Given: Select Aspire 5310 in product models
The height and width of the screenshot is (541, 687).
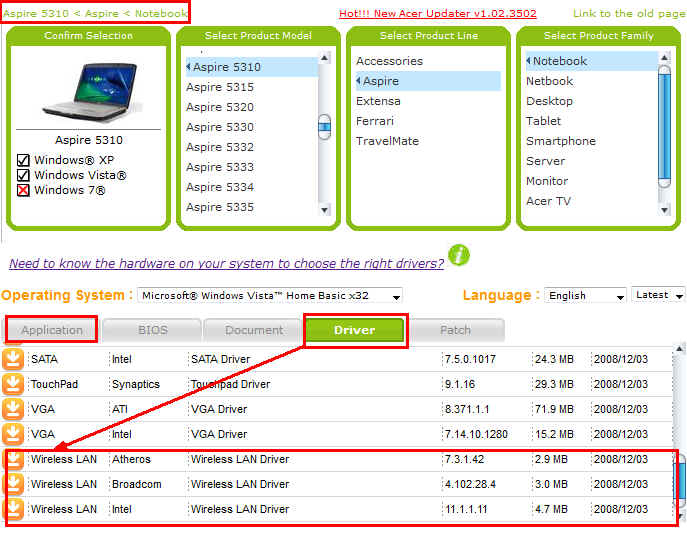Looking at the screenshot, I should tap(252, 67).
